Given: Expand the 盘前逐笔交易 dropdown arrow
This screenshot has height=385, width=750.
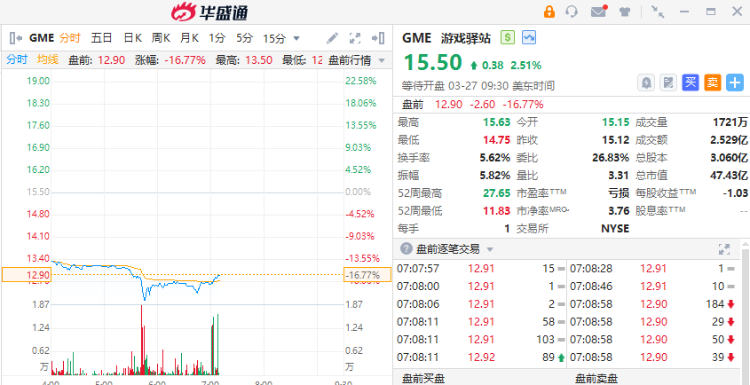Looking at the screenshot, I should (489, 249).
